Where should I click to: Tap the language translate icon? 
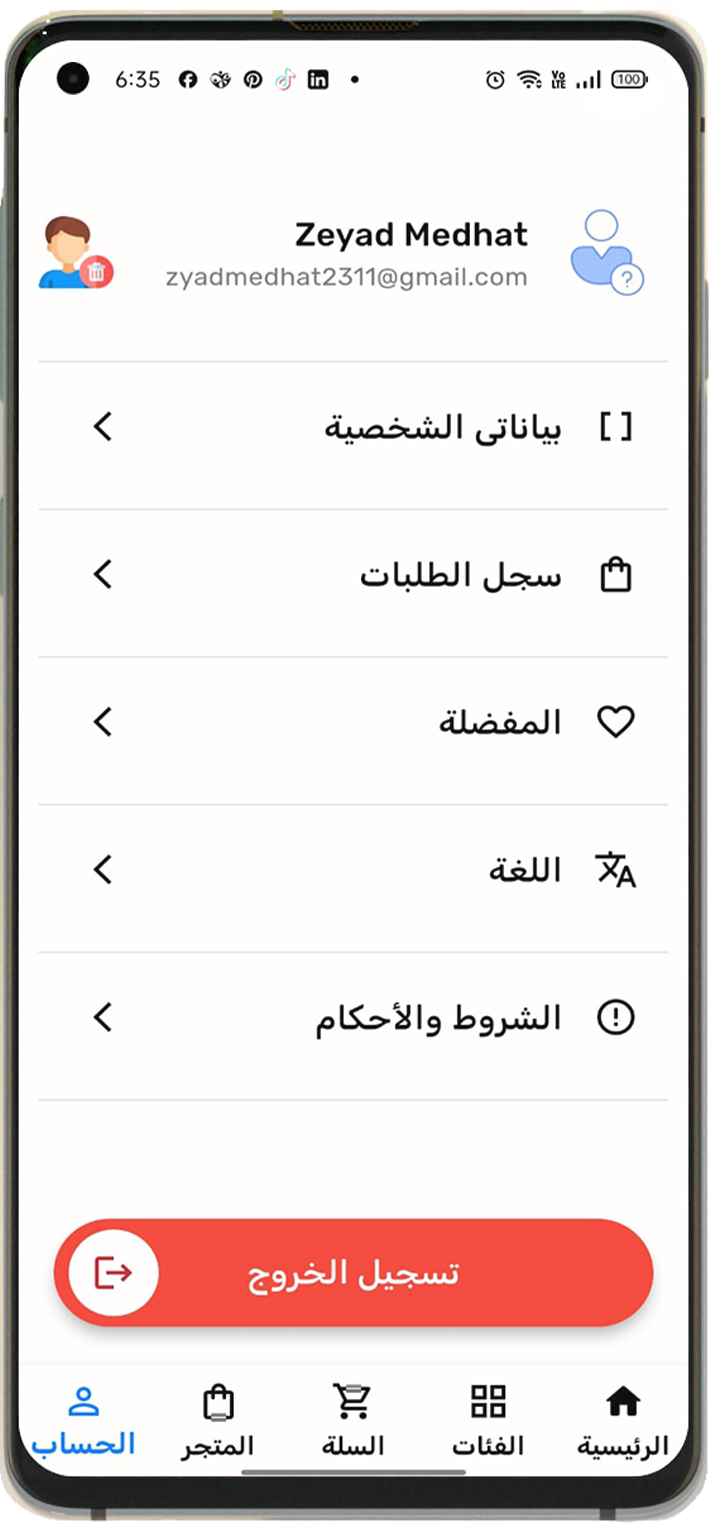616,870
